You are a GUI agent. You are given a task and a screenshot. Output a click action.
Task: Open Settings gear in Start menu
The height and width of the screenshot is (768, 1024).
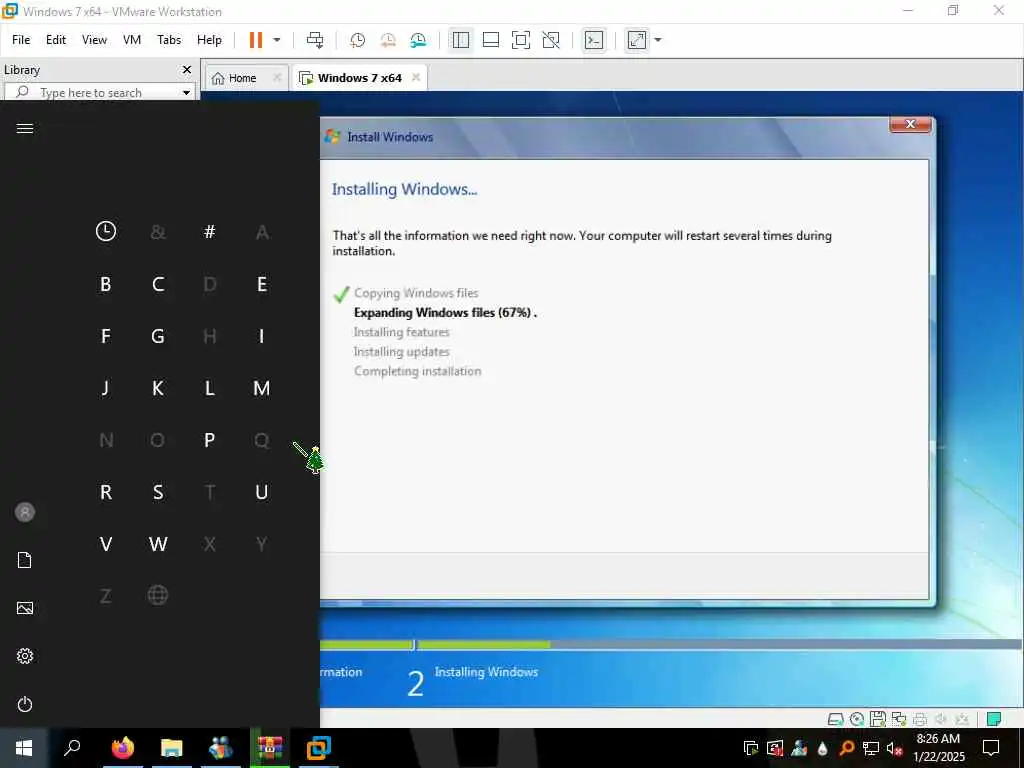(25, 656)
